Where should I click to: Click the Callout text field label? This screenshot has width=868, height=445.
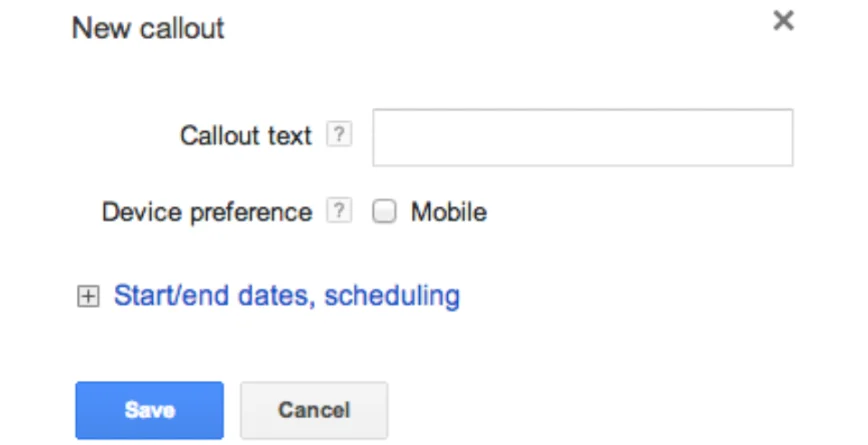pyautogui.click(x=246, y=136)
